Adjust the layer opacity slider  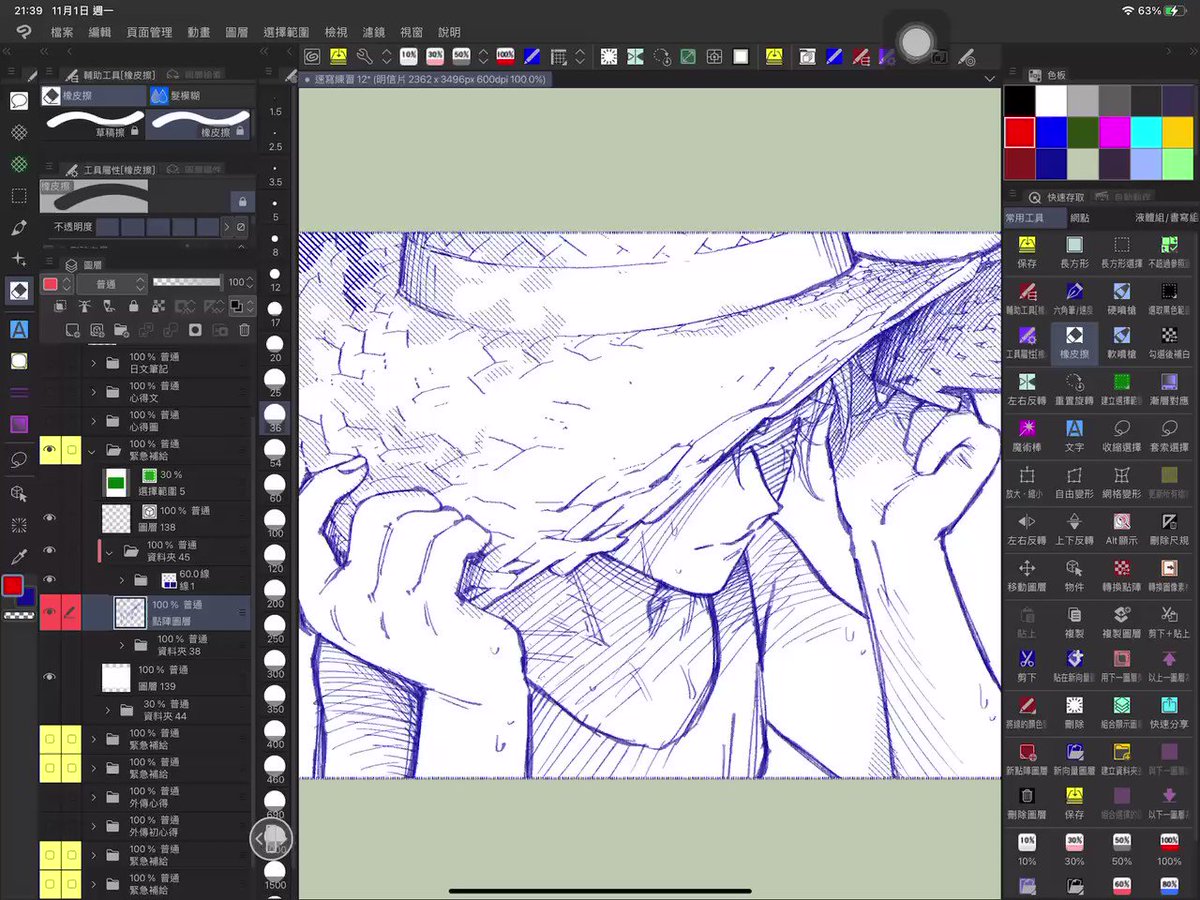[186, 283]
